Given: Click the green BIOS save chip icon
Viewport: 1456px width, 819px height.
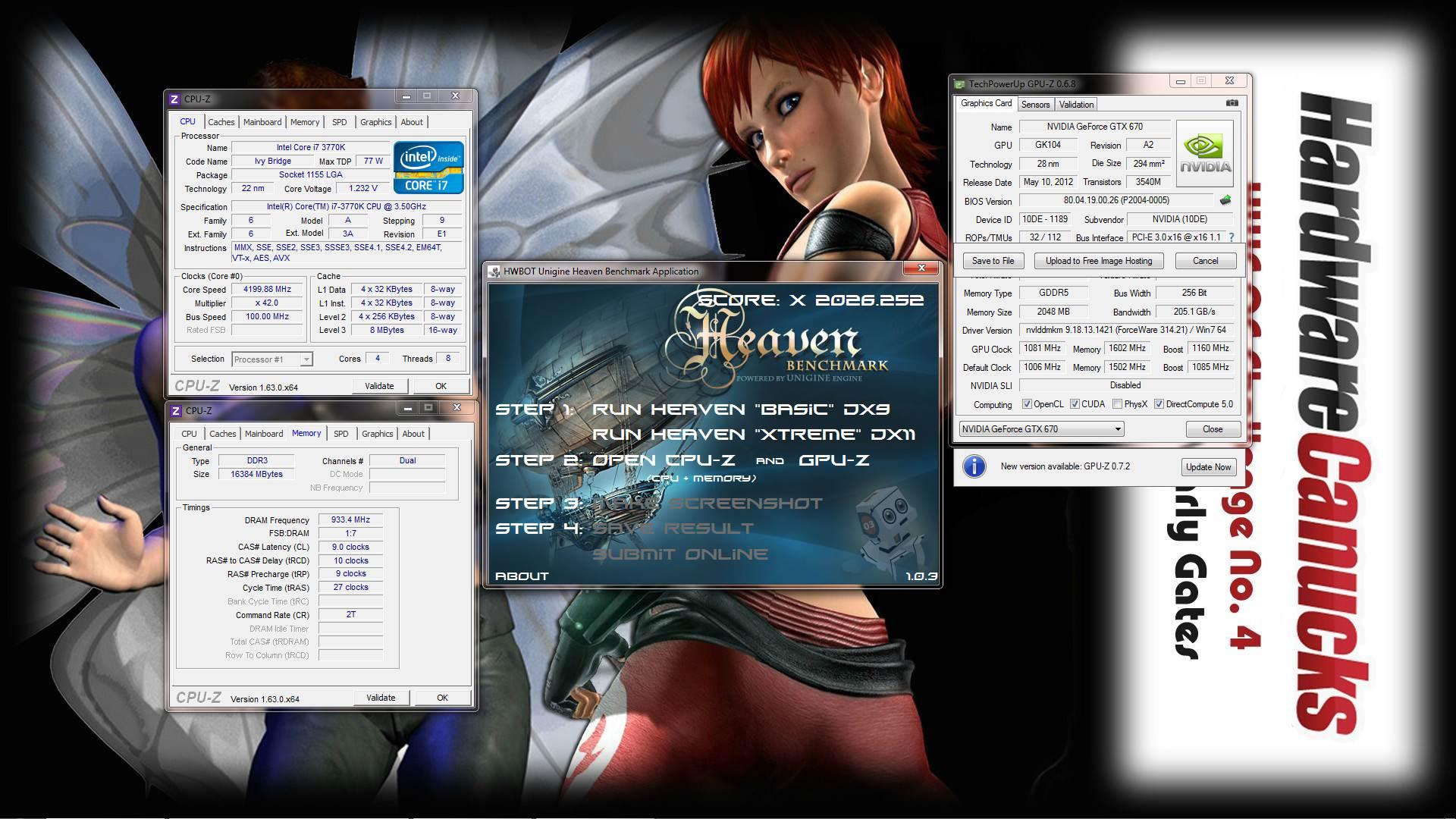Looking at the screenshot, I should point(1225,200).
